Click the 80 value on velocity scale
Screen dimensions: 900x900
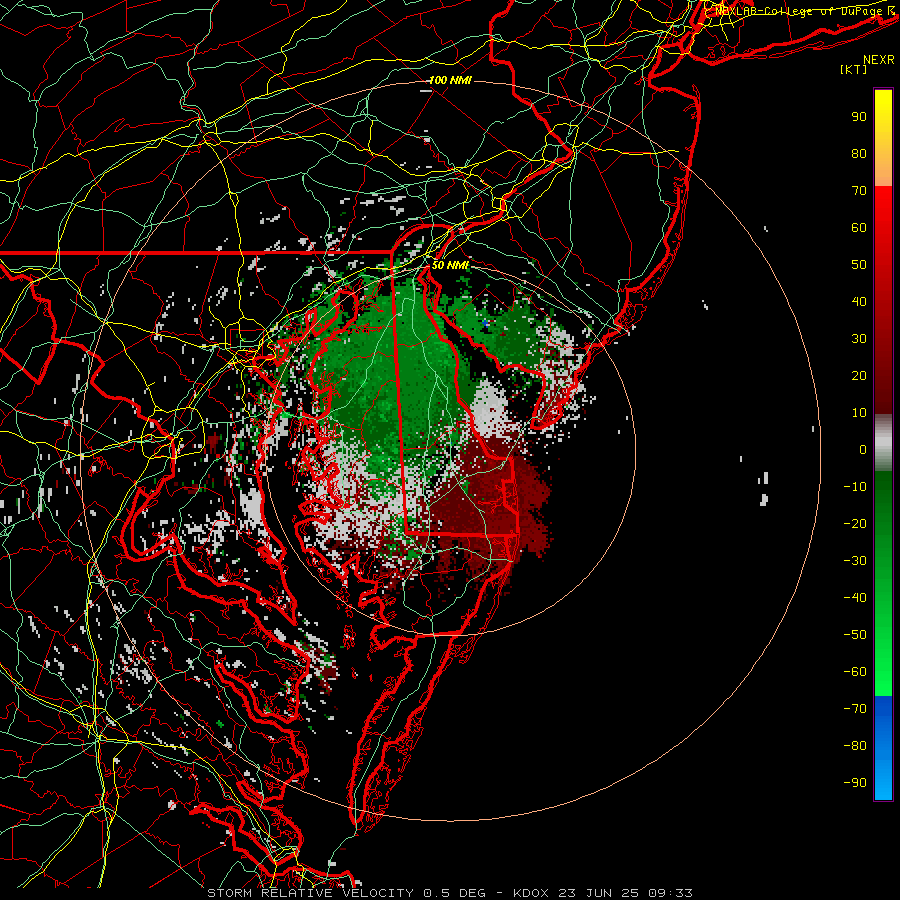click(x=859, y=153)
